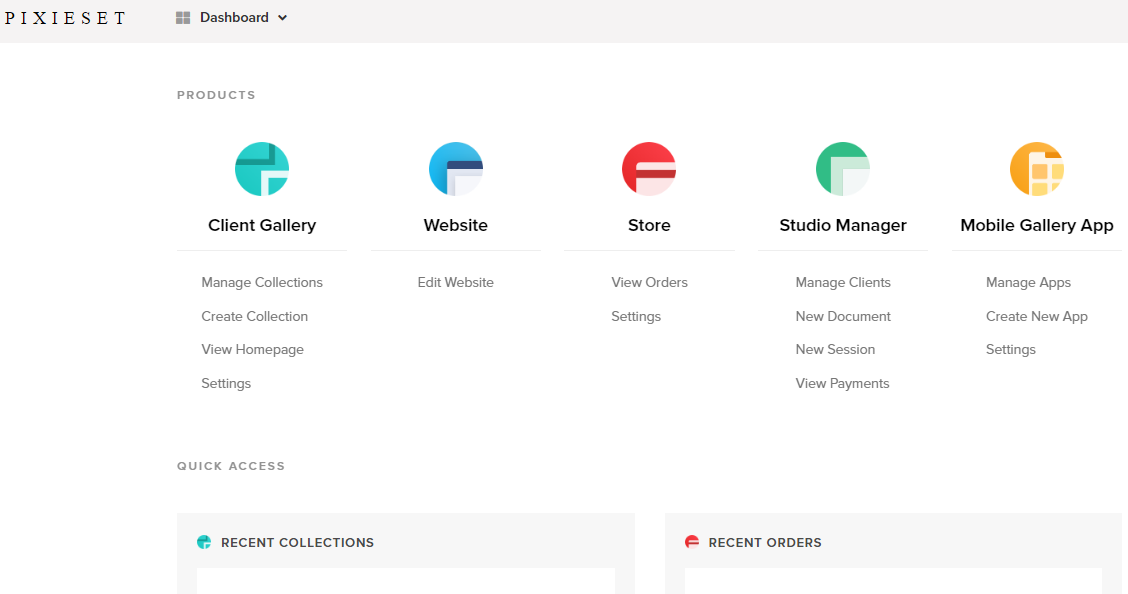Open Settings under Client Gallery
Image resolution: width=1128 pixels, height=594 pixels.
(x=226, y=383)
